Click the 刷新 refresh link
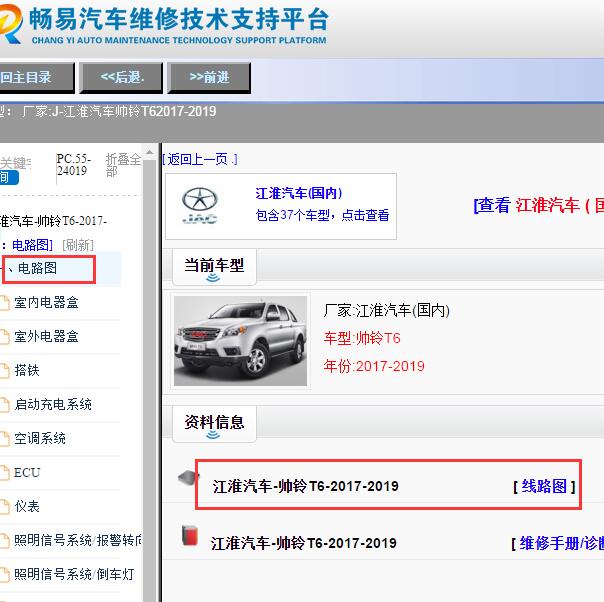Viewport: 604px width, 602px height. (78, 245)
